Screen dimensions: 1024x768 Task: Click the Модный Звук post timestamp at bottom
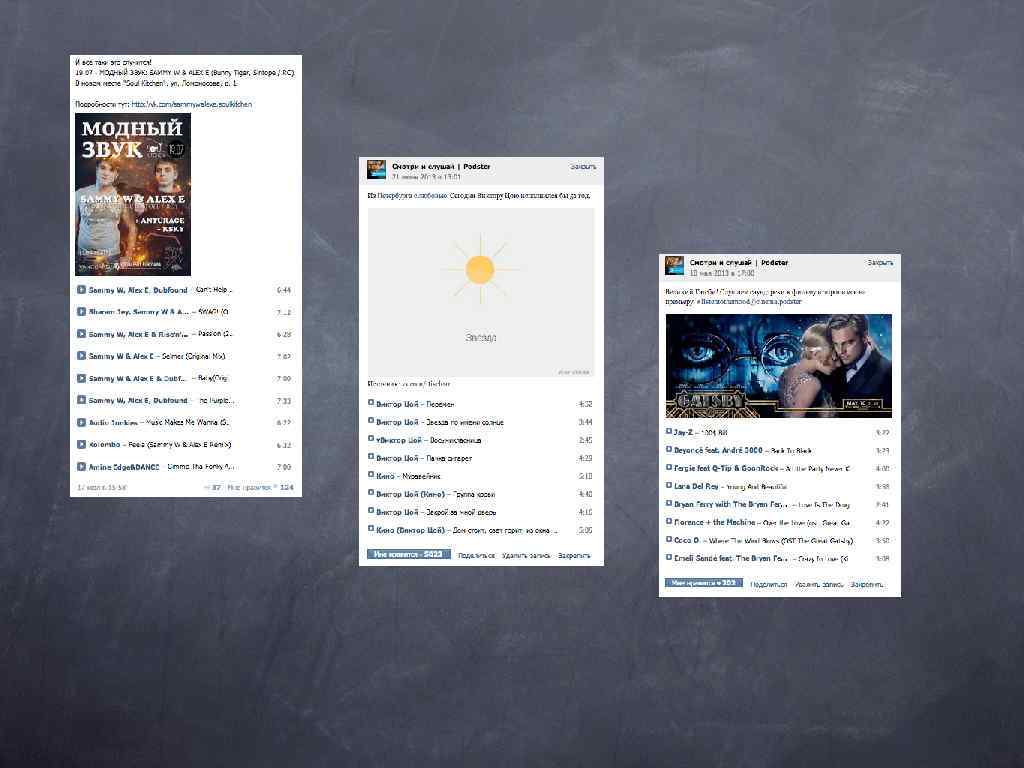(102, 487)
